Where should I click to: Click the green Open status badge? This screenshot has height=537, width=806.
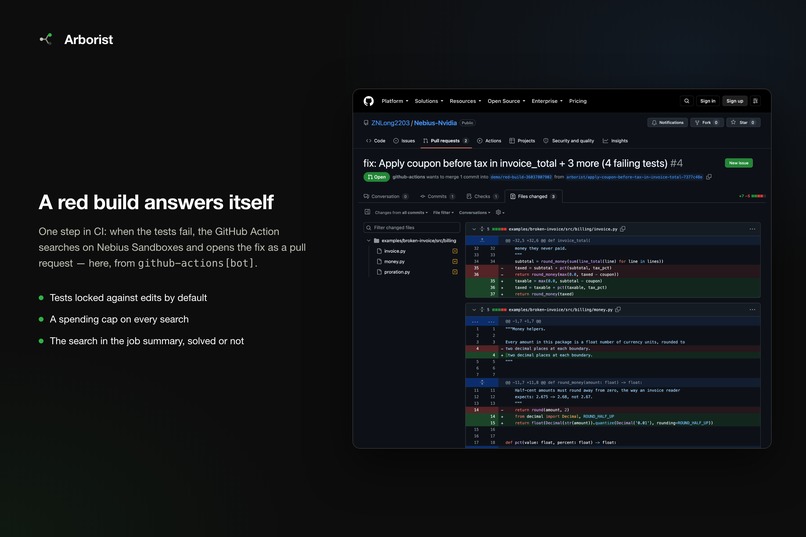(x=376, y=177)
